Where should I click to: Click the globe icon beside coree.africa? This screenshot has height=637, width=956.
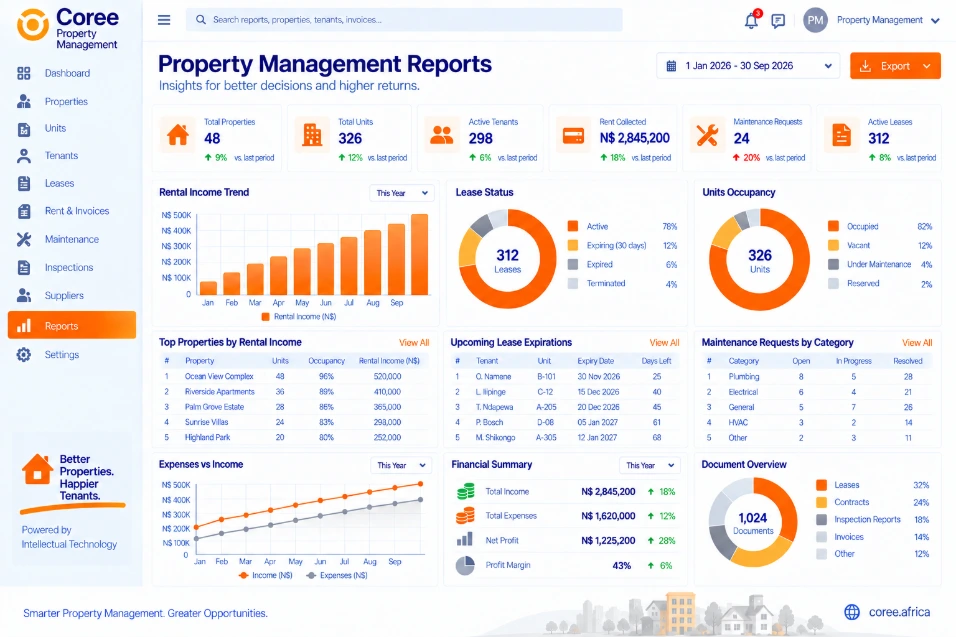(x=852, y=611)
